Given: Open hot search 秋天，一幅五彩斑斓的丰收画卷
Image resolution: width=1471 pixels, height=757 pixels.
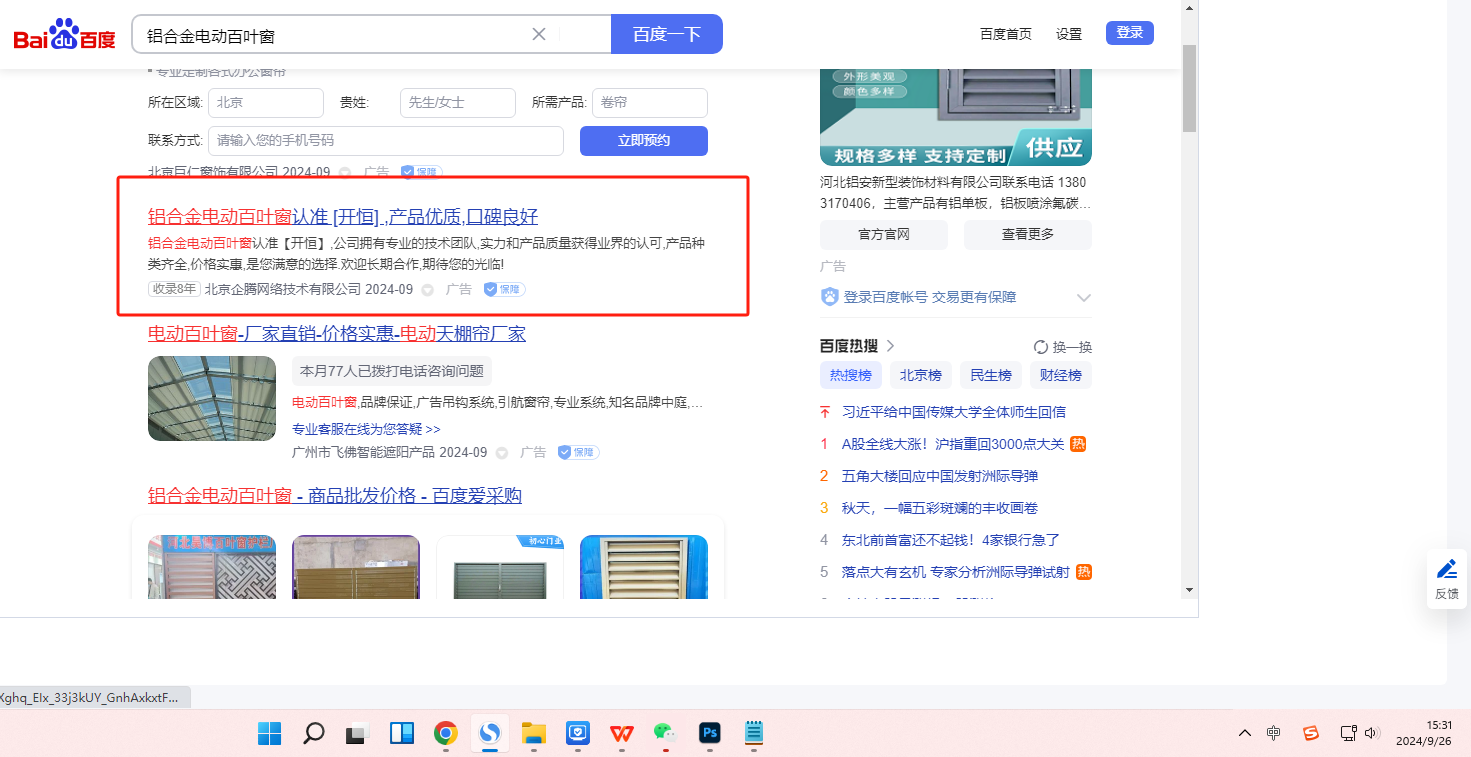Looking at the screenshot, I should tap(940, 508).
